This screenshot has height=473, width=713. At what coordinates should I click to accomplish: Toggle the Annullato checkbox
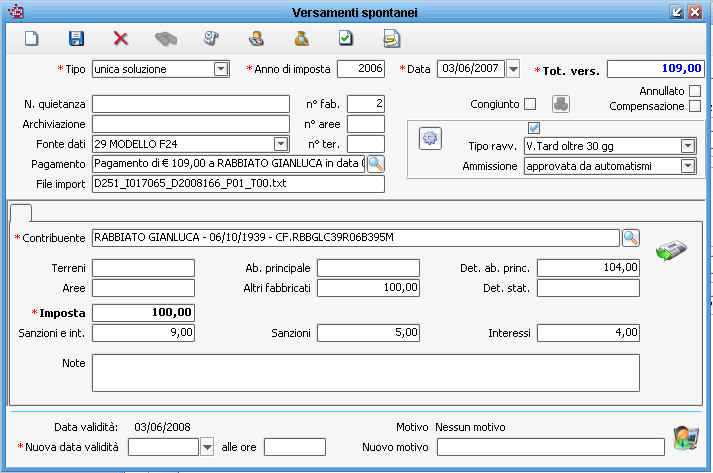pyautogui.click(x=695, y=91)
